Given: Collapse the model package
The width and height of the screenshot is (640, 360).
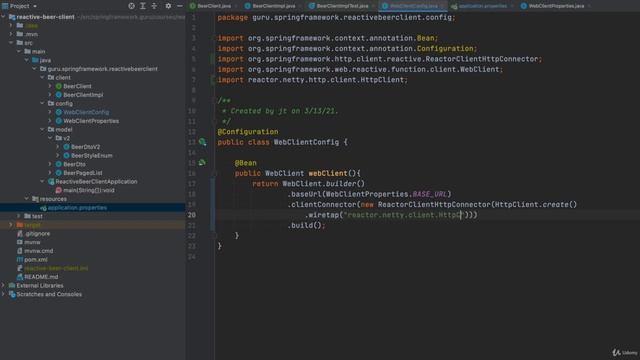Looking at the screenshot, I should (42, 129).
